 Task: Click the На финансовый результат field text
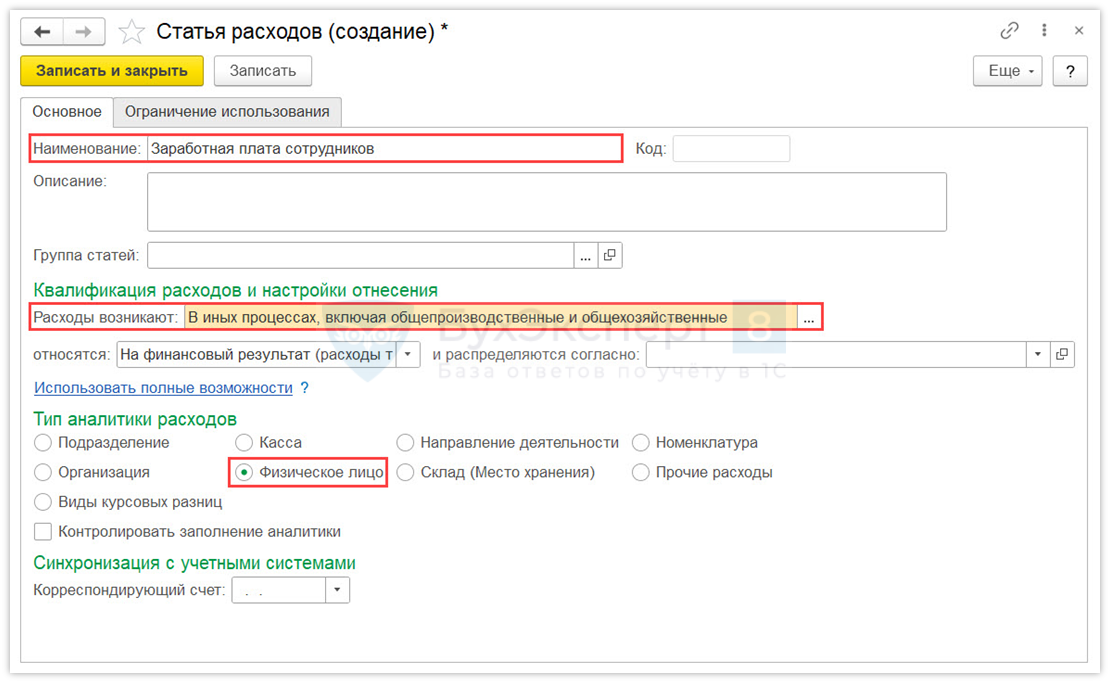click(x=256, y=355)
